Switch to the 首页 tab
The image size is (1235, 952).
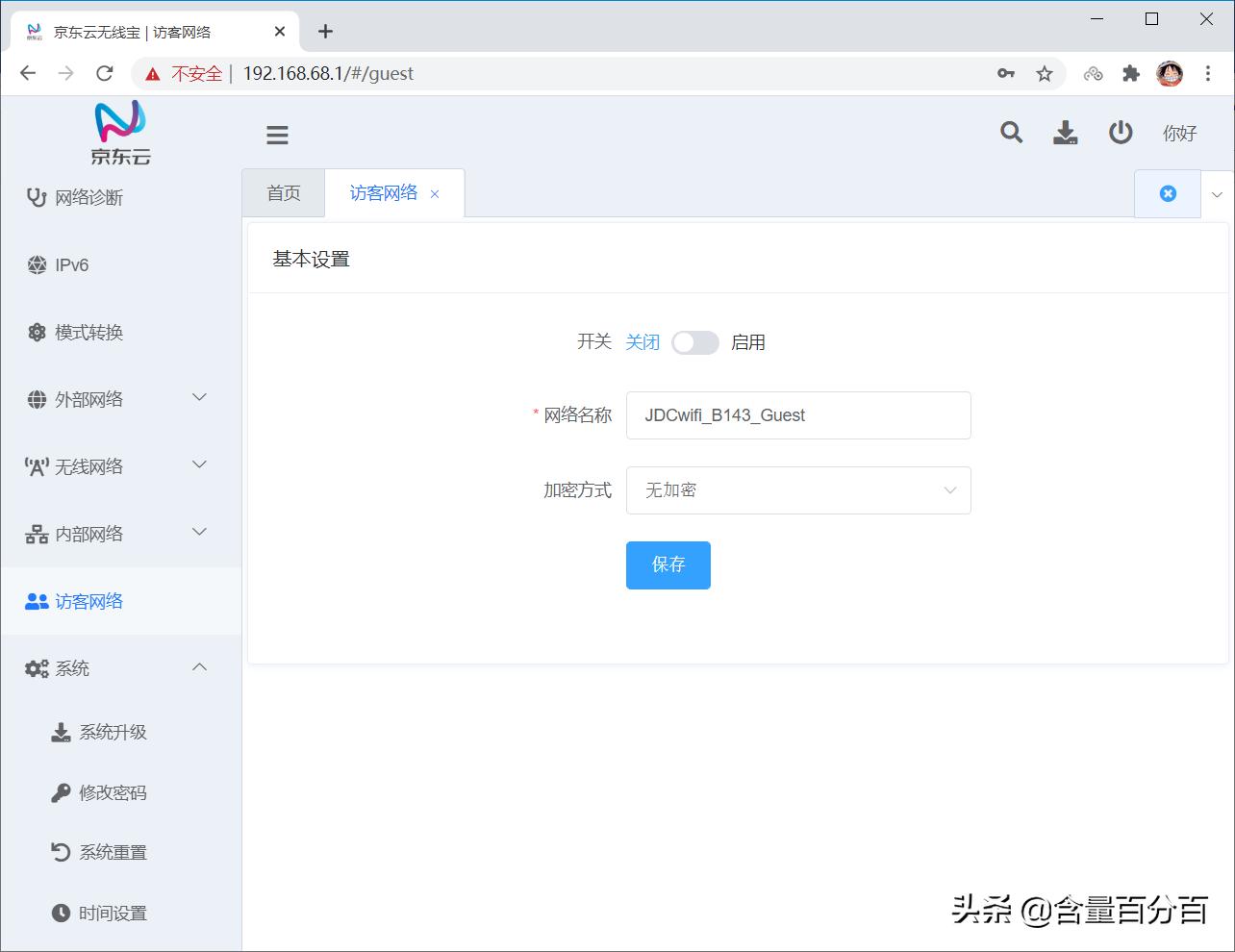tap(283, 192)
